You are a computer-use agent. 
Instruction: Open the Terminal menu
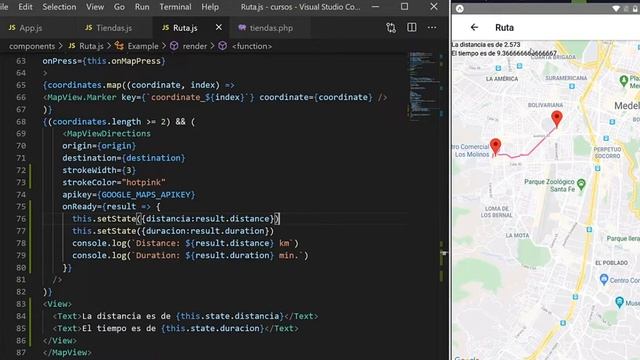click(175, 7)
